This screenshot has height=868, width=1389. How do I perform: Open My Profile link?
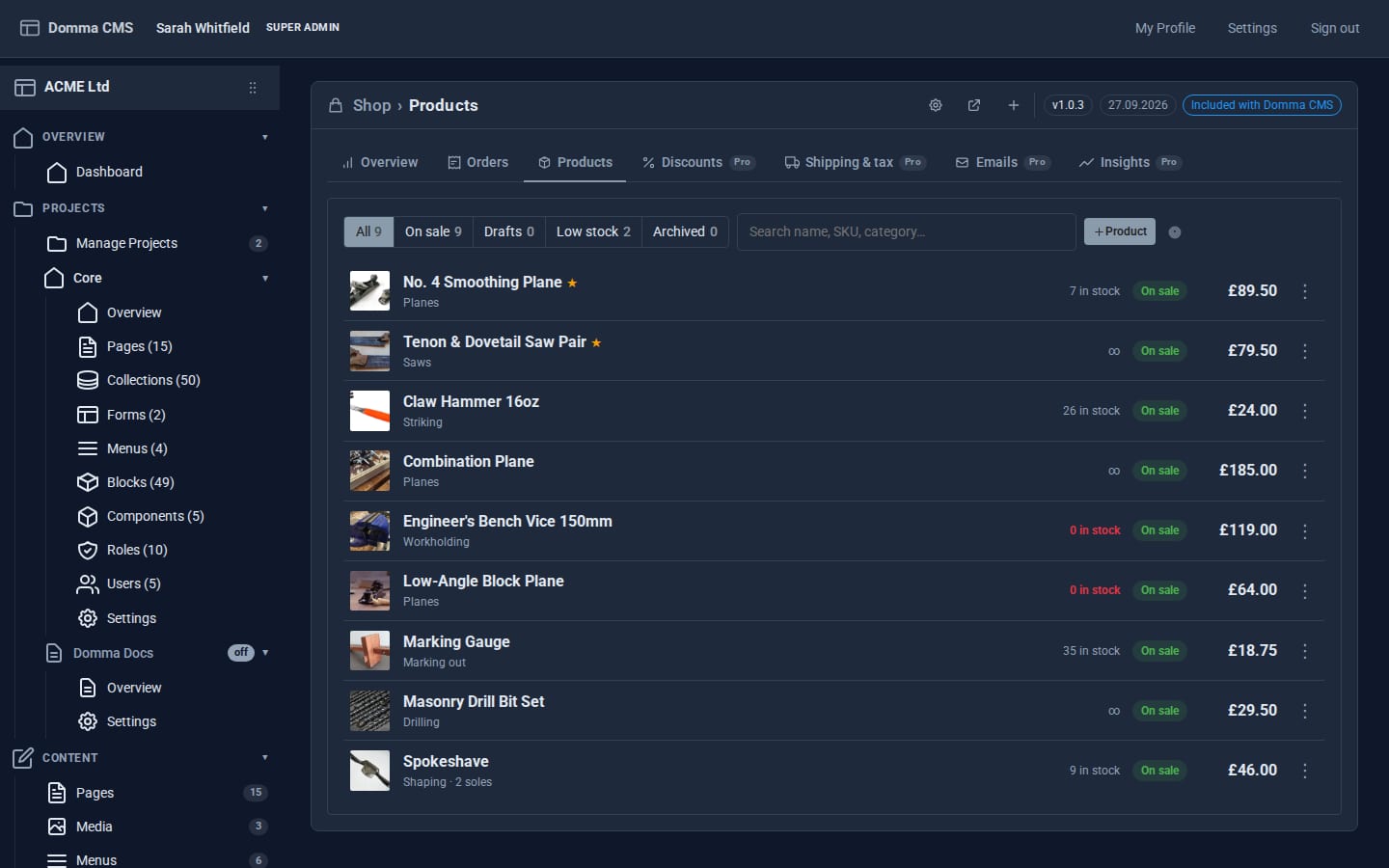click(1165, 28)
